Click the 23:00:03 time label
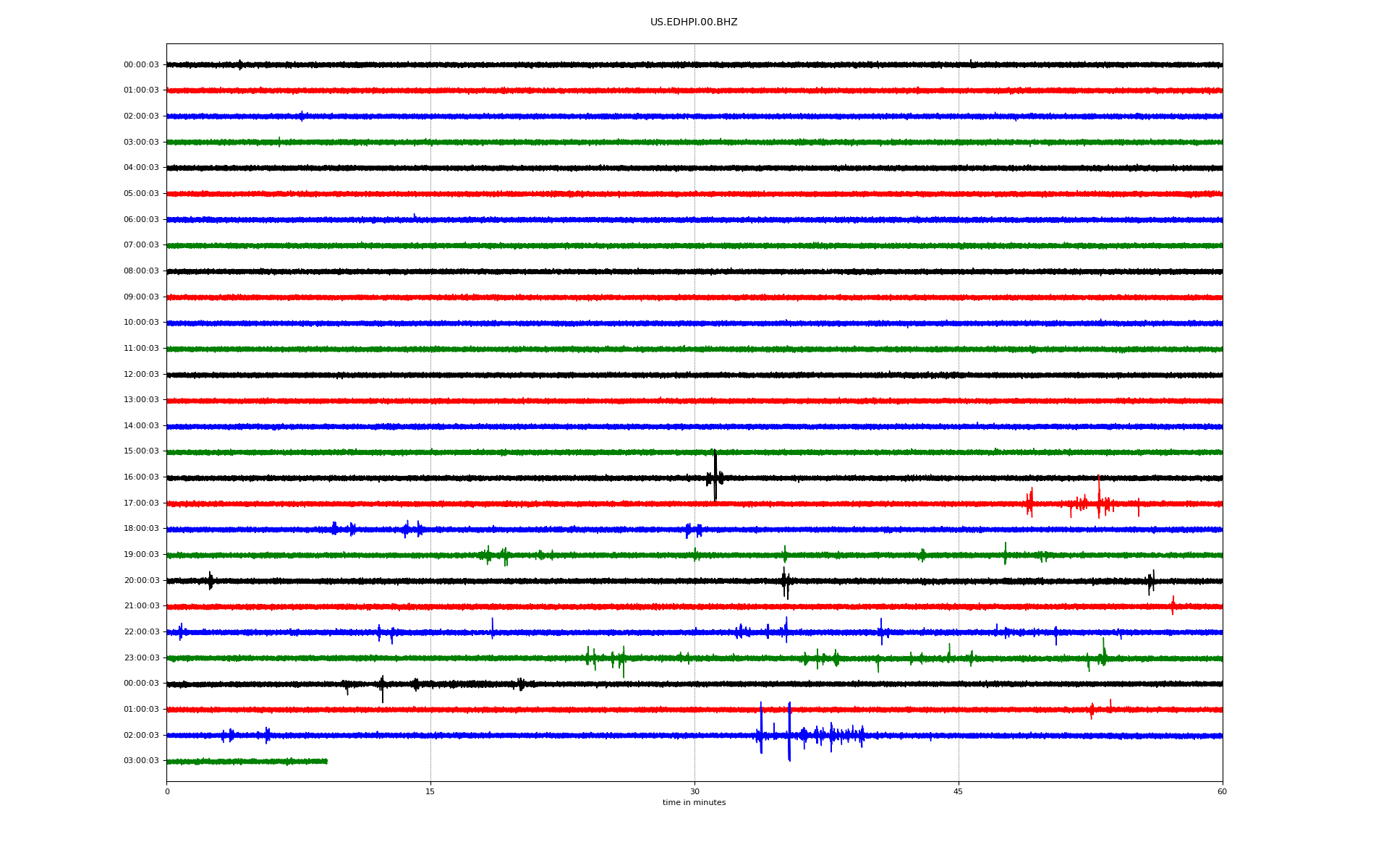 [141, 658]
